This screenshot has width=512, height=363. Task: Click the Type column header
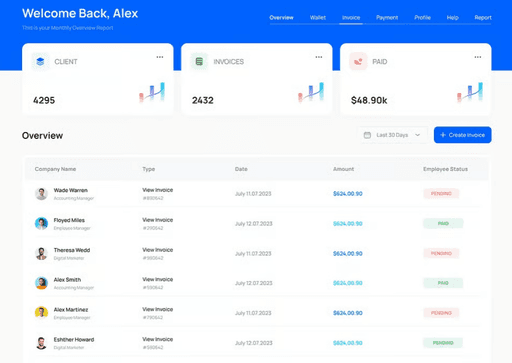point(149,169)
